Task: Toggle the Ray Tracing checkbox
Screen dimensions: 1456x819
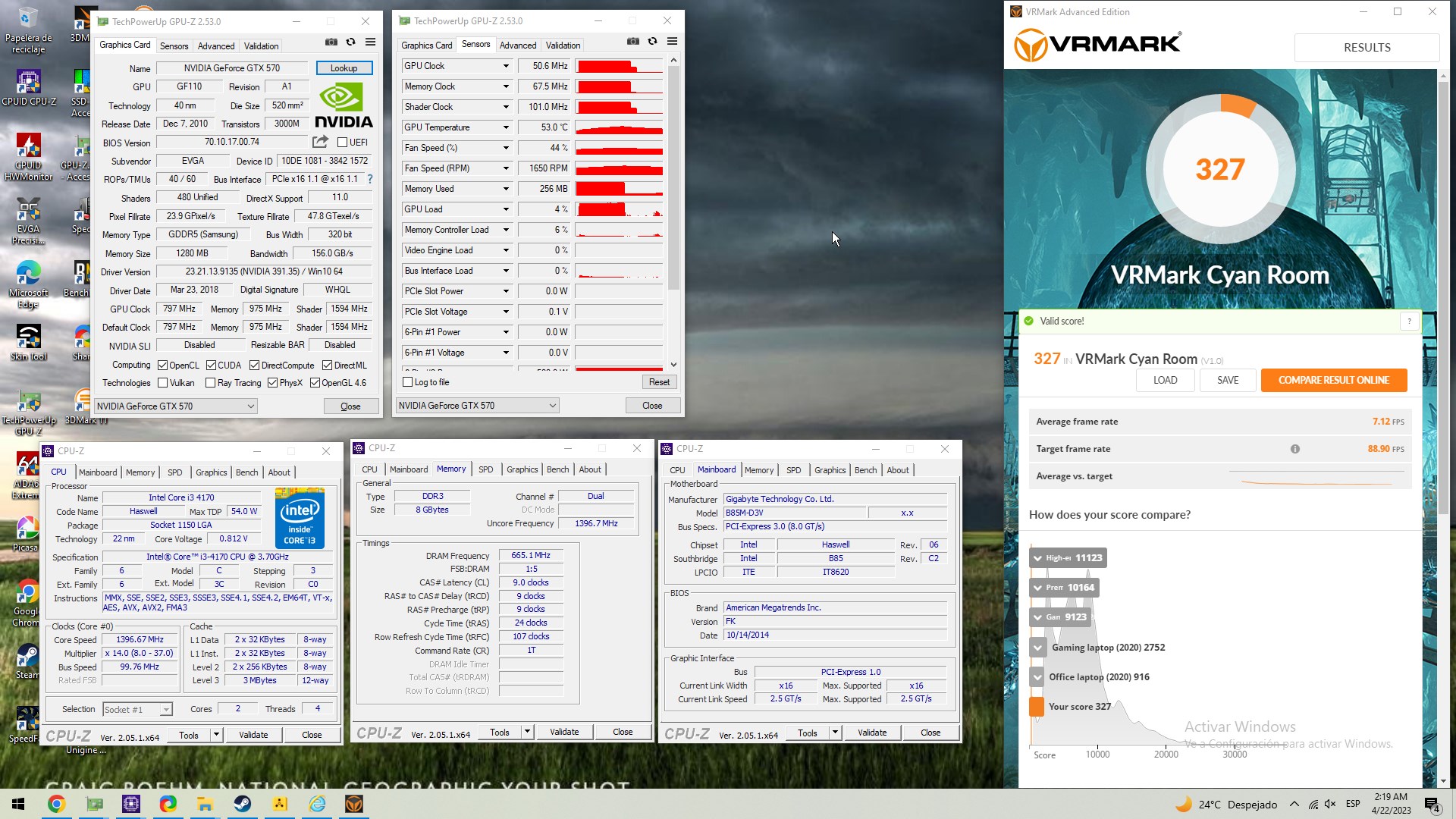Action: (211, 383)
